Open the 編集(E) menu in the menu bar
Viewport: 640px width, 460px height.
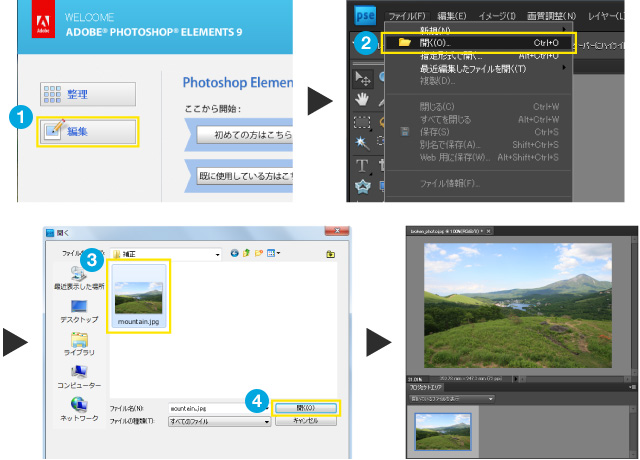(451, 16)
